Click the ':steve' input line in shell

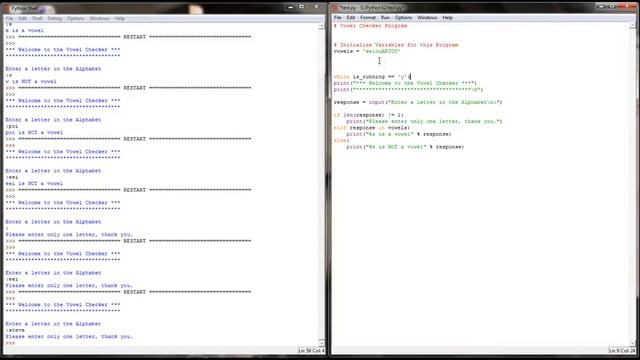(15, 330)
